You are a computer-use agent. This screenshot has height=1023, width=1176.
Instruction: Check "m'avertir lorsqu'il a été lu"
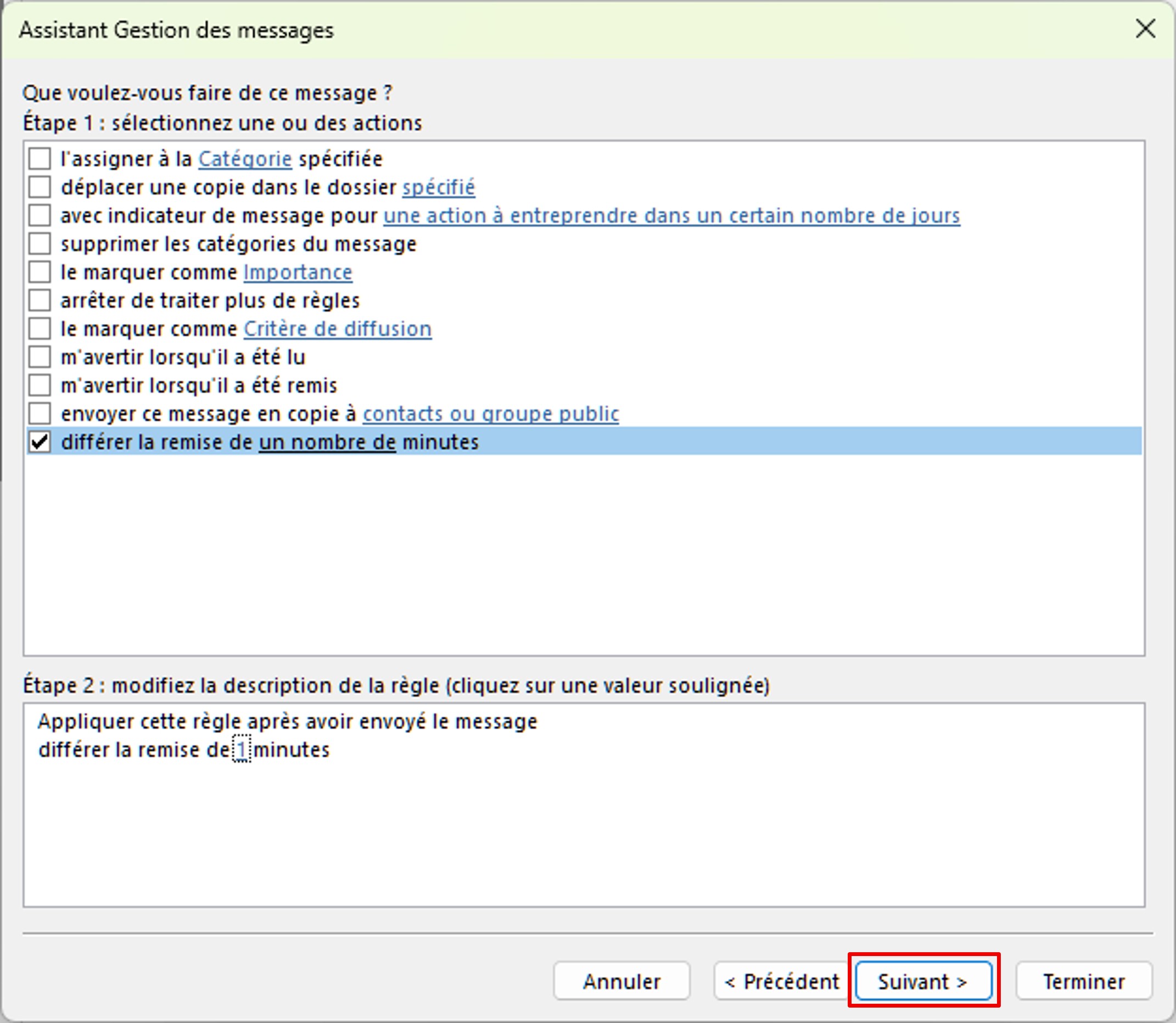point(40,357)
